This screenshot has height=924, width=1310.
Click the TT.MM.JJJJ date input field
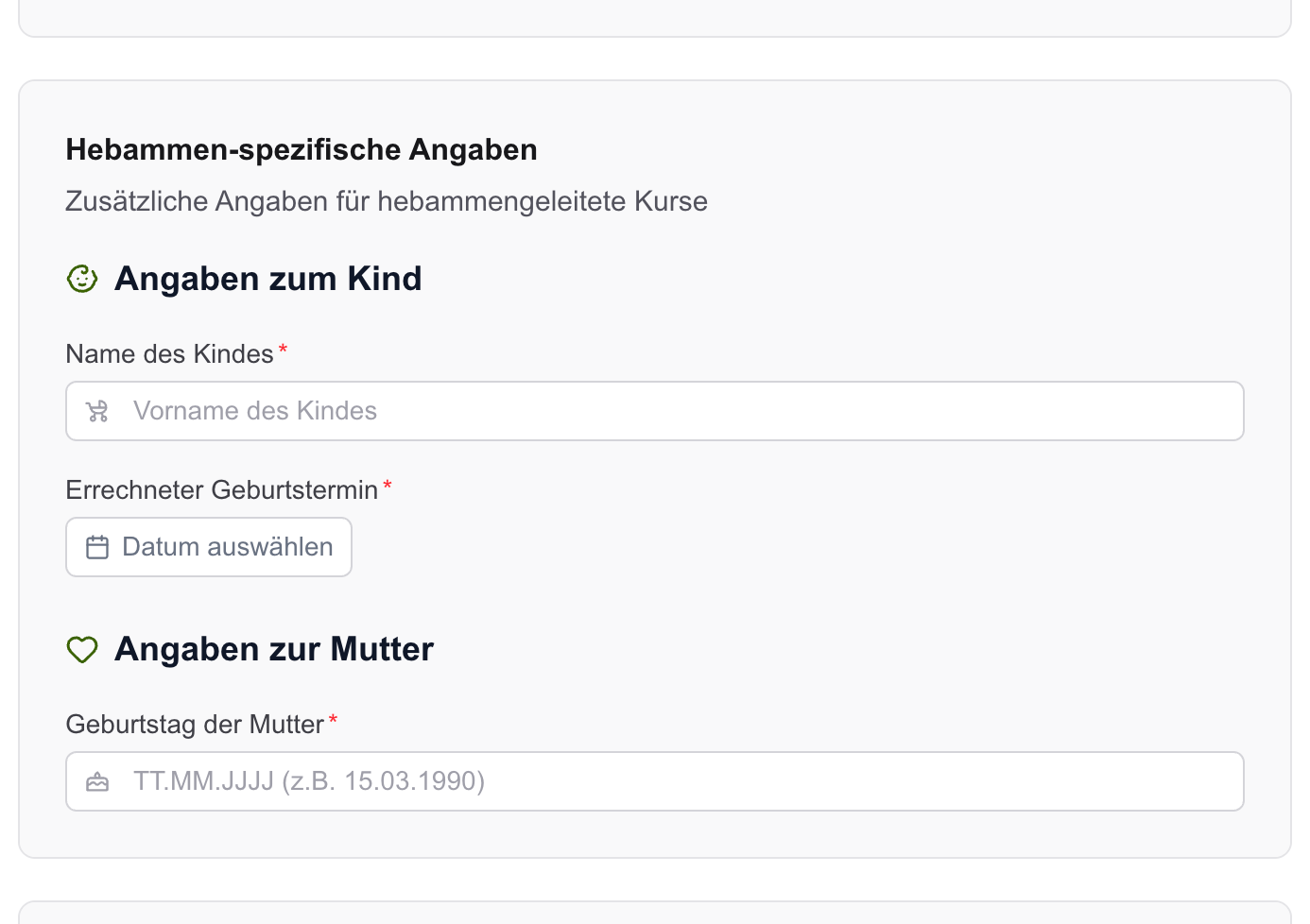coord(655,781)
